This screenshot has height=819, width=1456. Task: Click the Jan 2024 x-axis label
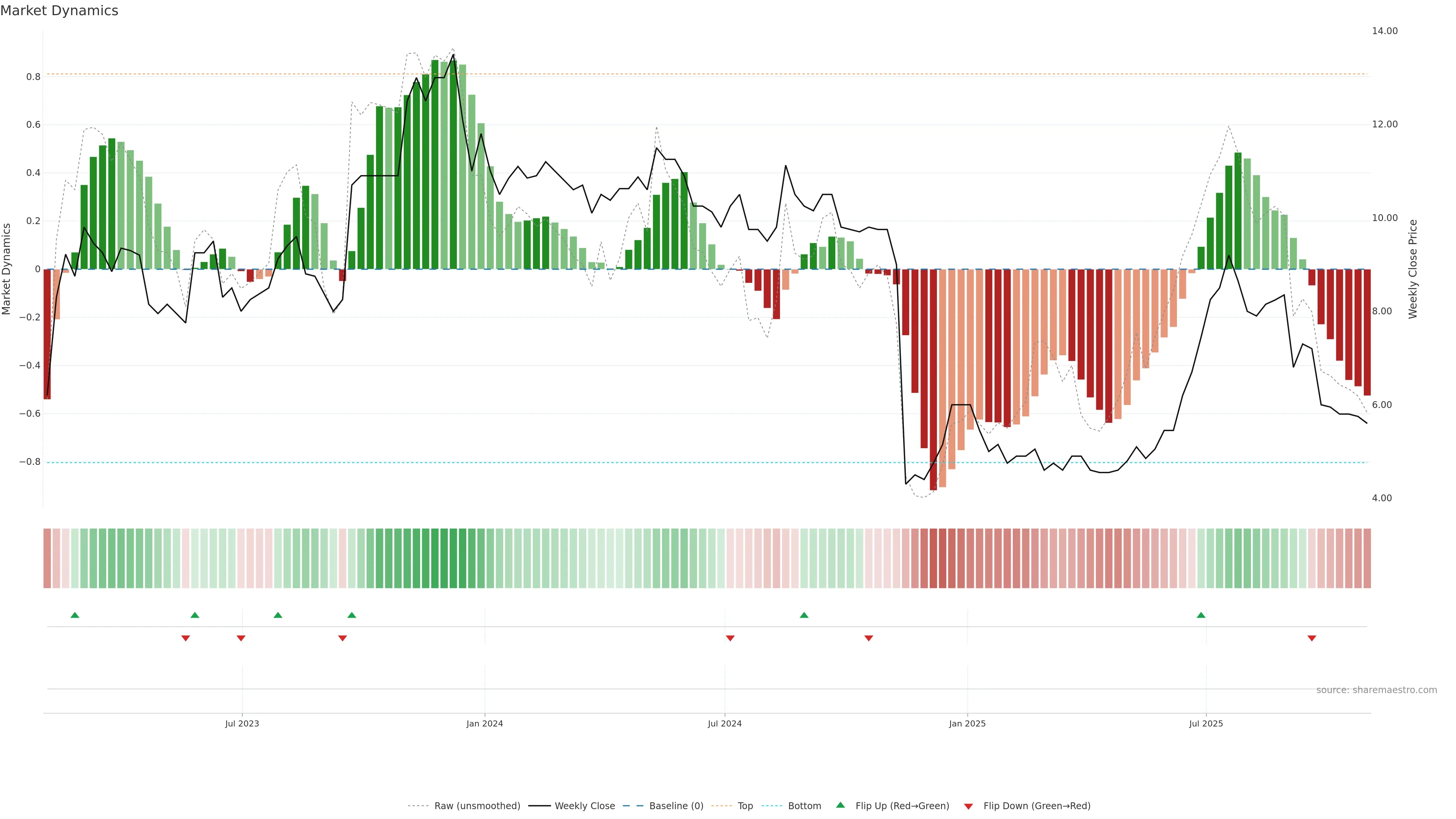click(485, 723)
